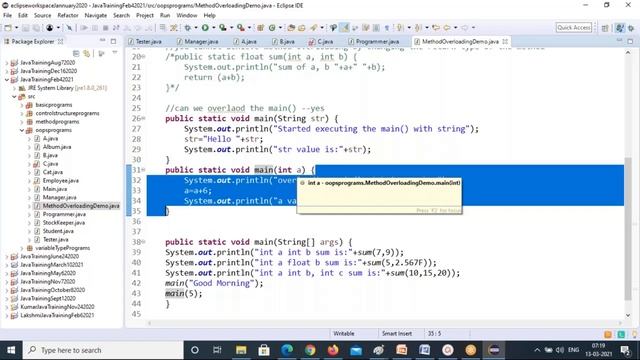This screenshot has width=640, height=360.
Task: Toggle the Mark Occurrences highlighter icon
Action: (345, 28)
